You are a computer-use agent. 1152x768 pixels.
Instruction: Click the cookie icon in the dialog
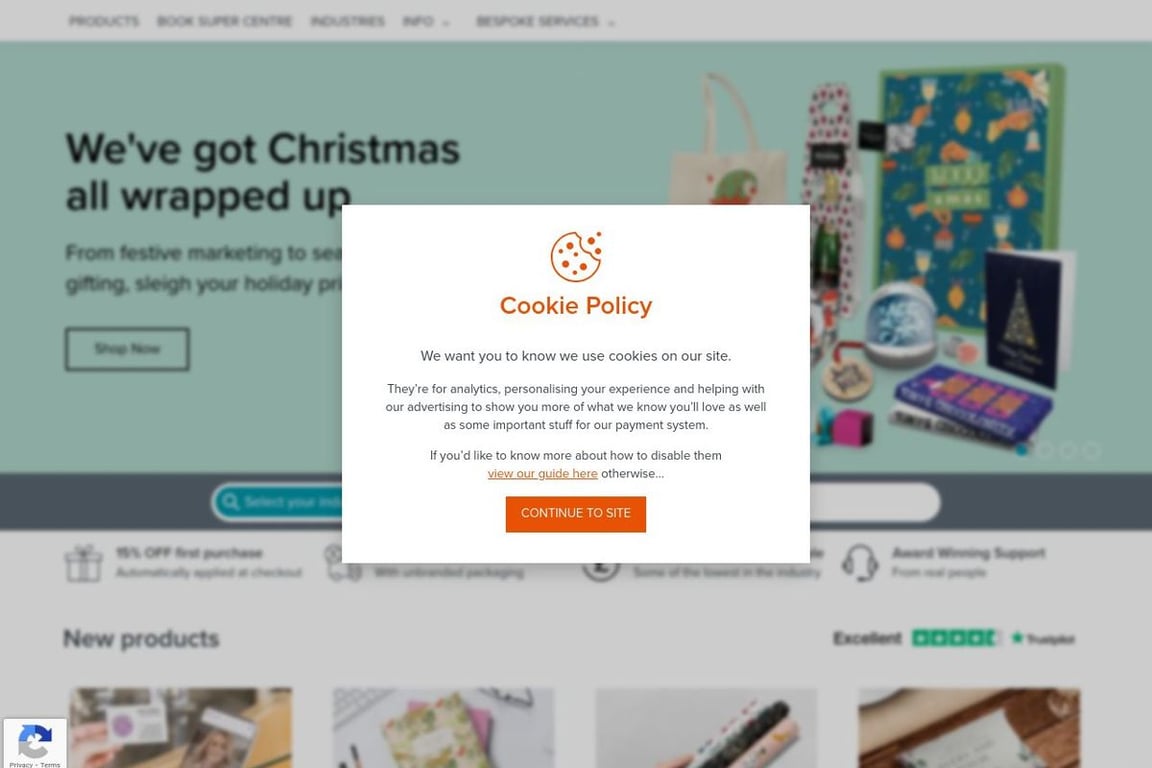click(x=576, y=256)
